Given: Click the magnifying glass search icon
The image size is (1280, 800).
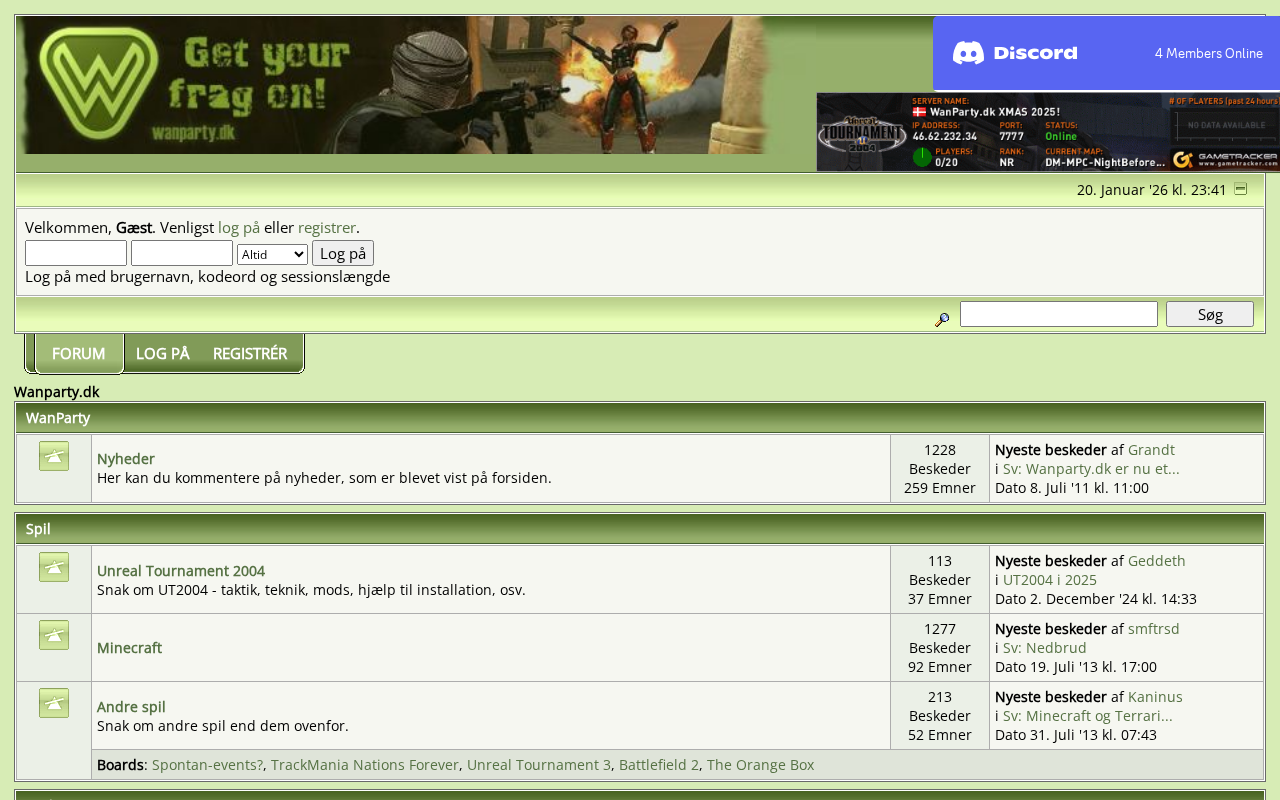Looking at the screenshot, I should tap(942, 320).
